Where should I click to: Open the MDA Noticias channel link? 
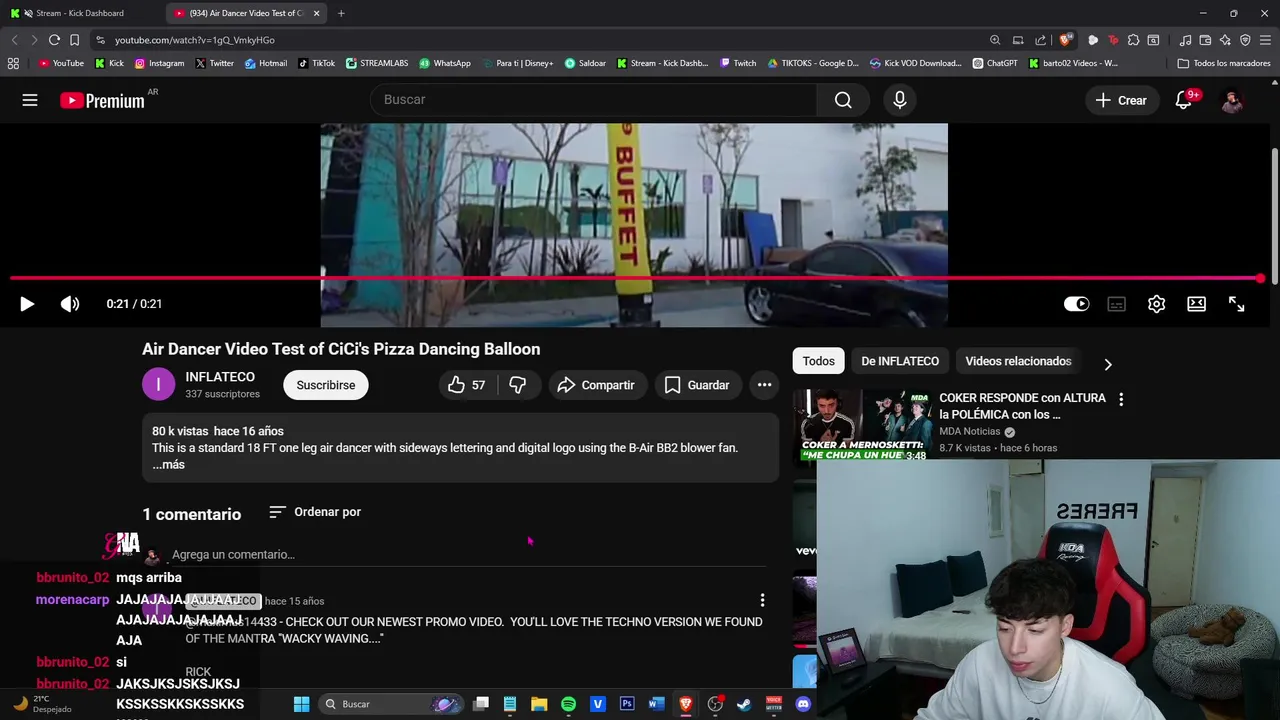[x=969, y=431]
